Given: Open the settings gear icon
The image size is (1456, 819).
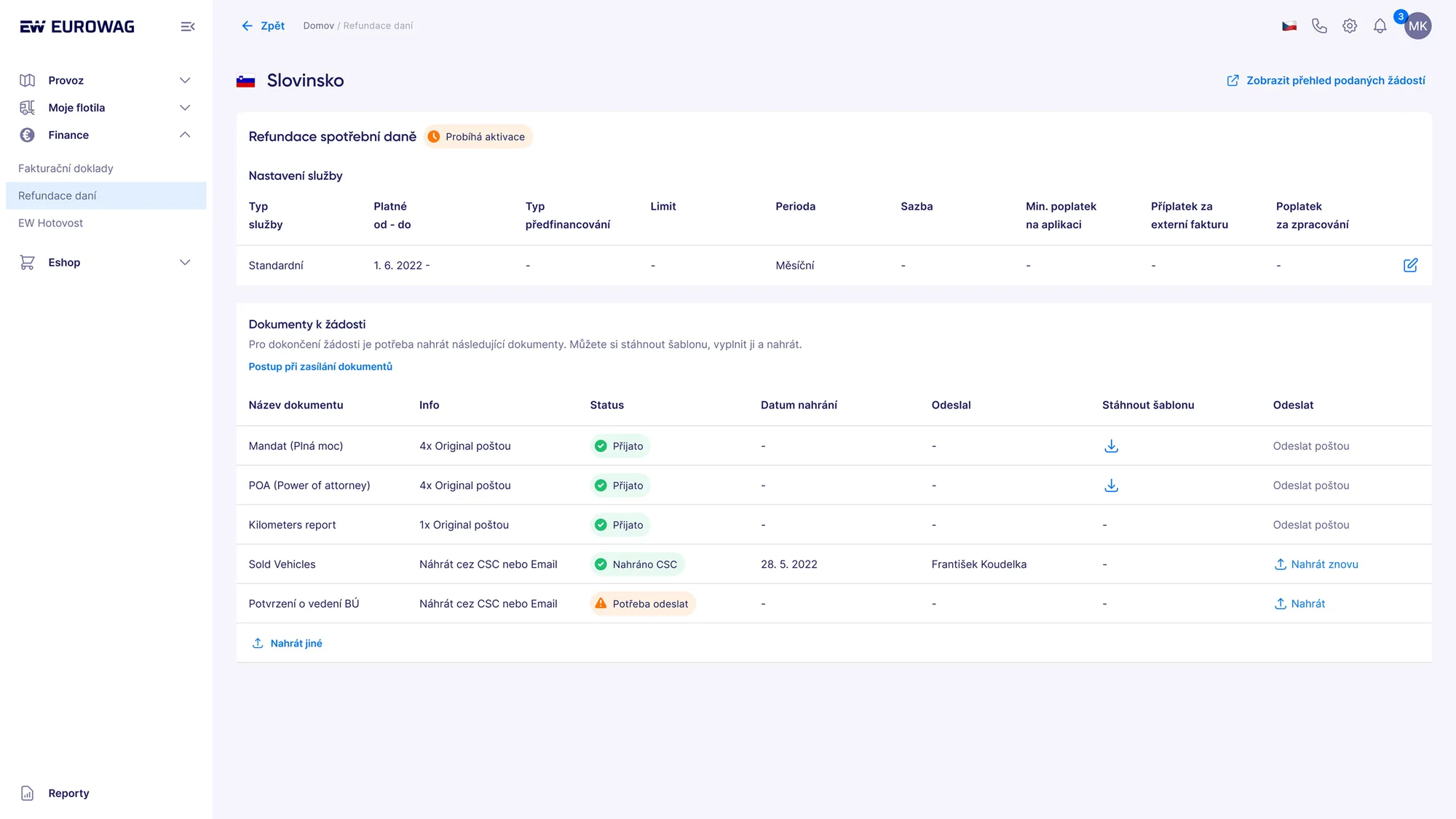Looking at the screenshot, I should tap(1350, 26).
